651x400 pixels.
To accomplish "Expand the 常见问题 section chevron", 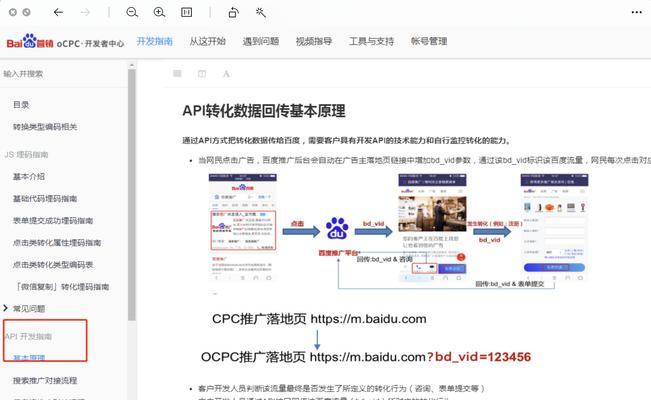I will coord(5,308).
